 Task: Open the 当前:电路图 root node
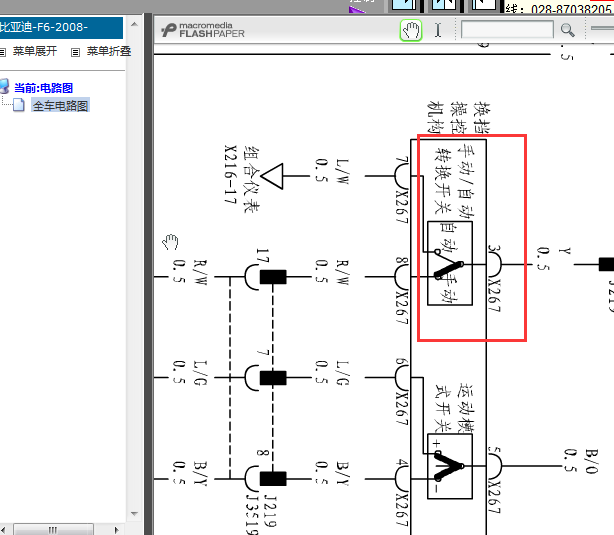click(43, 88)
